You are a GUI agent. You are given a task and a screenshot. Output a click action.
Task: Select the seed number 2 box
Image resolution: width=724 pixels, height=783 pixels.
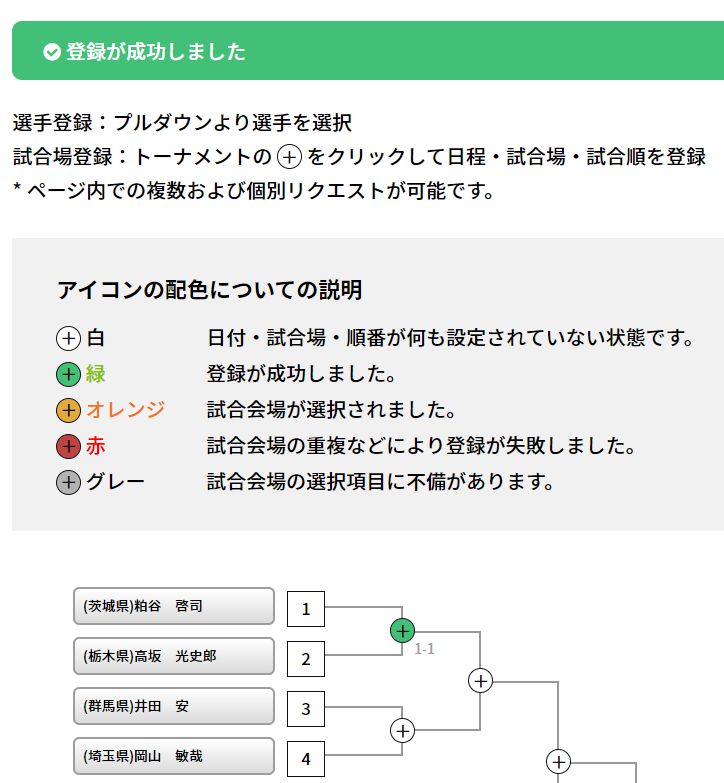point(306,659)
